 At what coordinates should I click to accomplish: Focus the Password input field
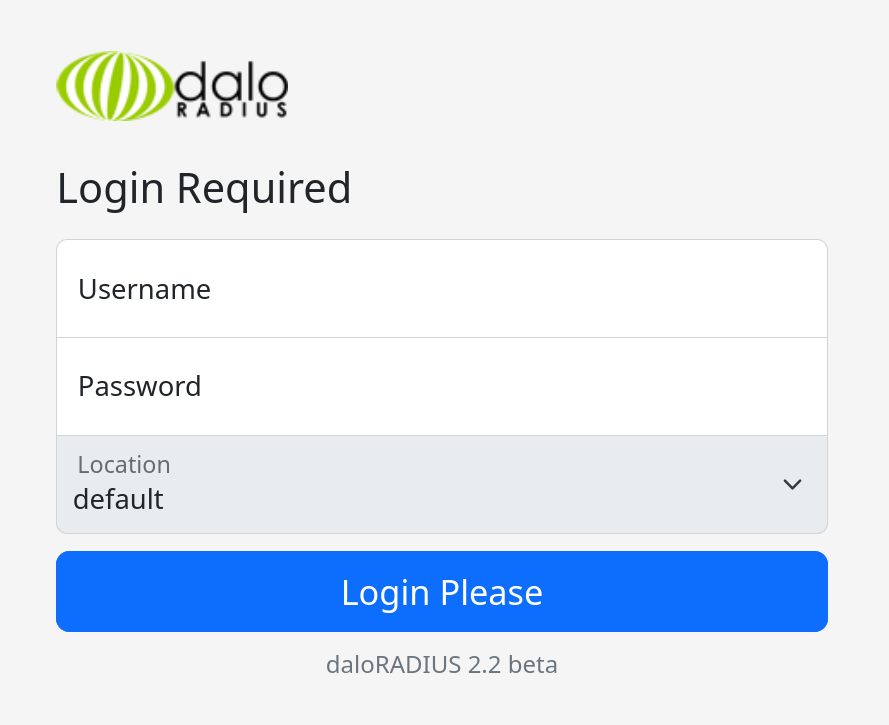coord(442,387)
